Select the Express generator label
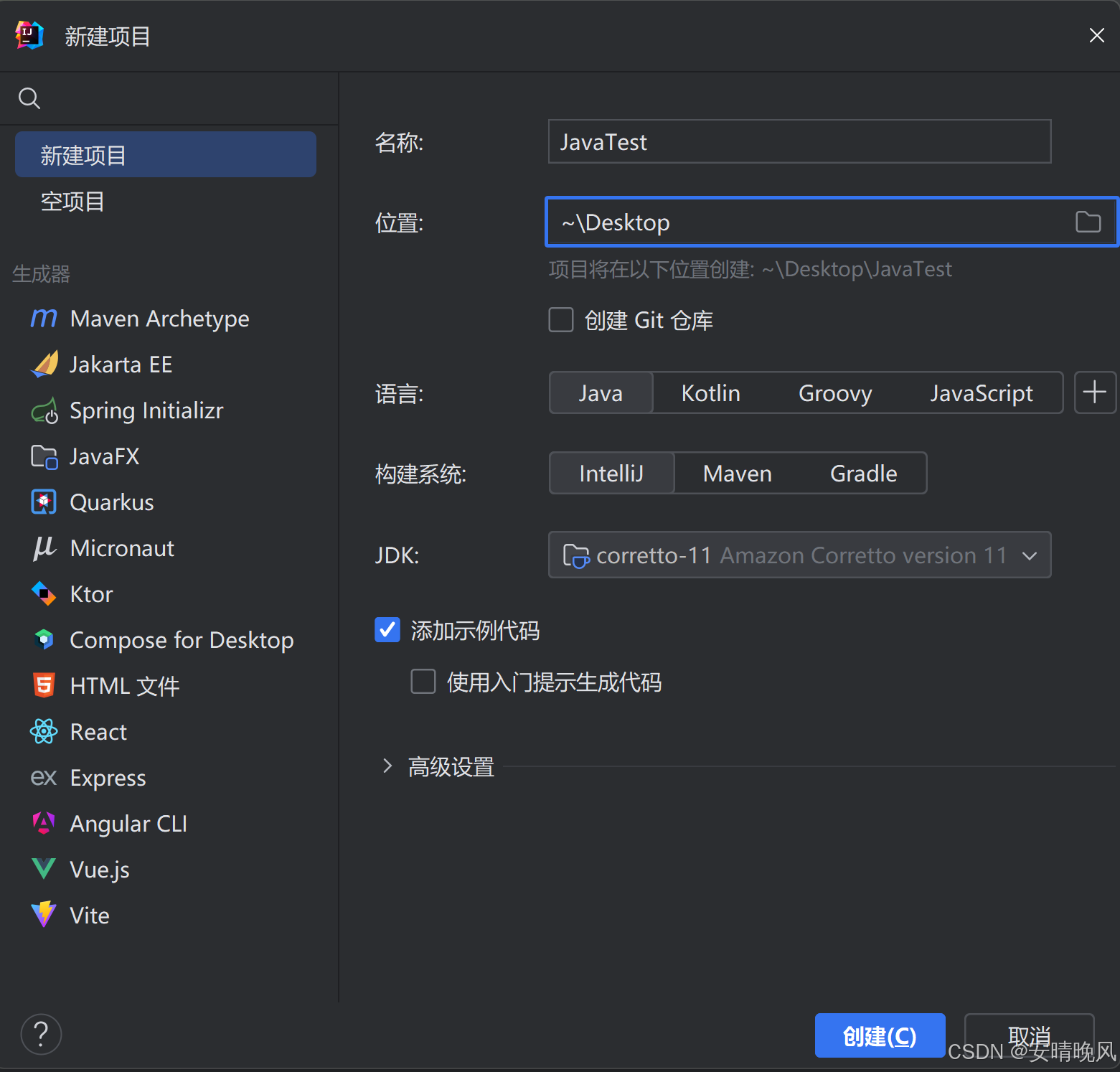The height and width of the screenshot is (1072, 1120). 108,778
